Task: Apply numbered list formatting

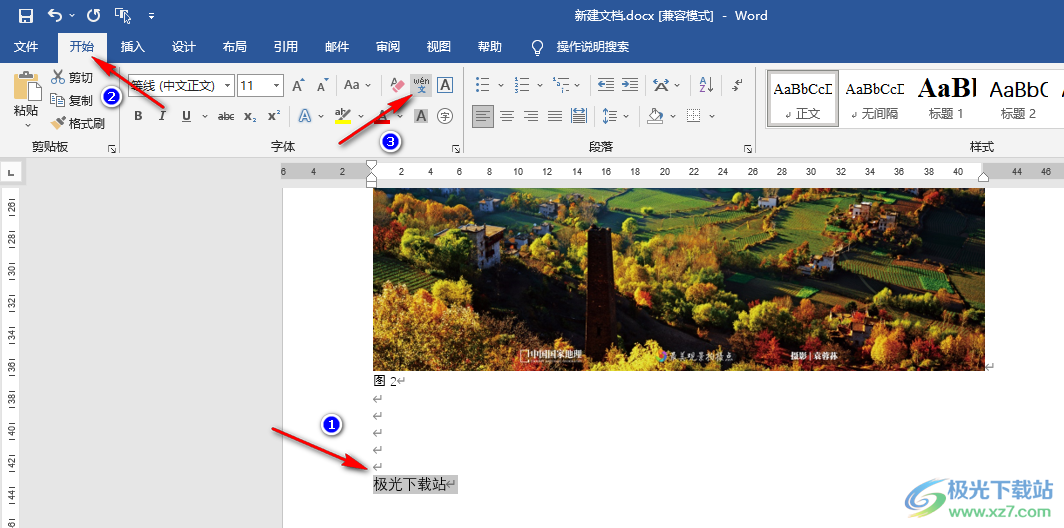Action: [x=522, y=86]
